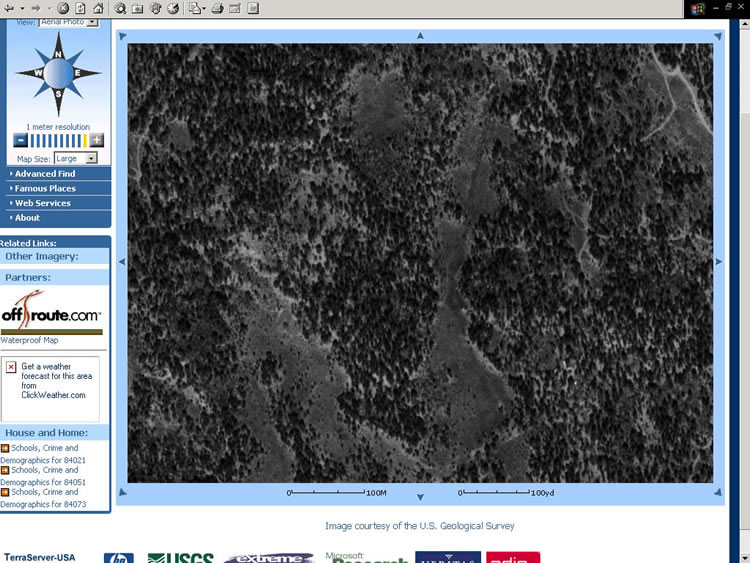The width and height of the screenshot is (750, 563).
Task: Expand the Famous Places menu
Action: [x=45, y=188]
